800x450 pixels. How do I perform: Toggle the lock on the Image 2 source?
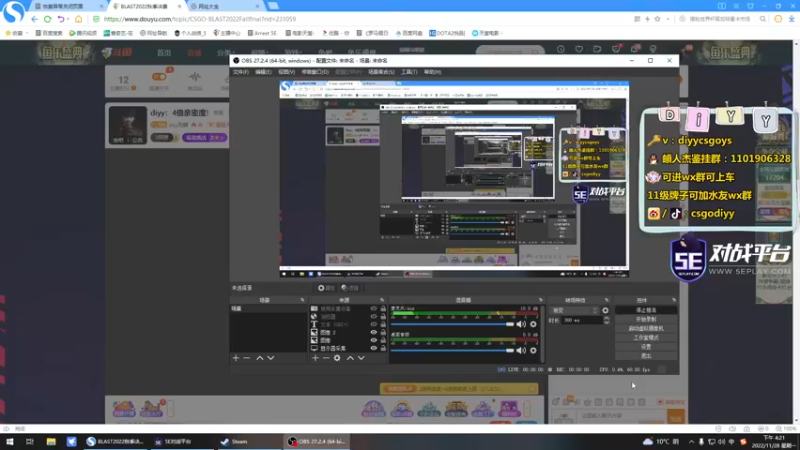[383, 332]
